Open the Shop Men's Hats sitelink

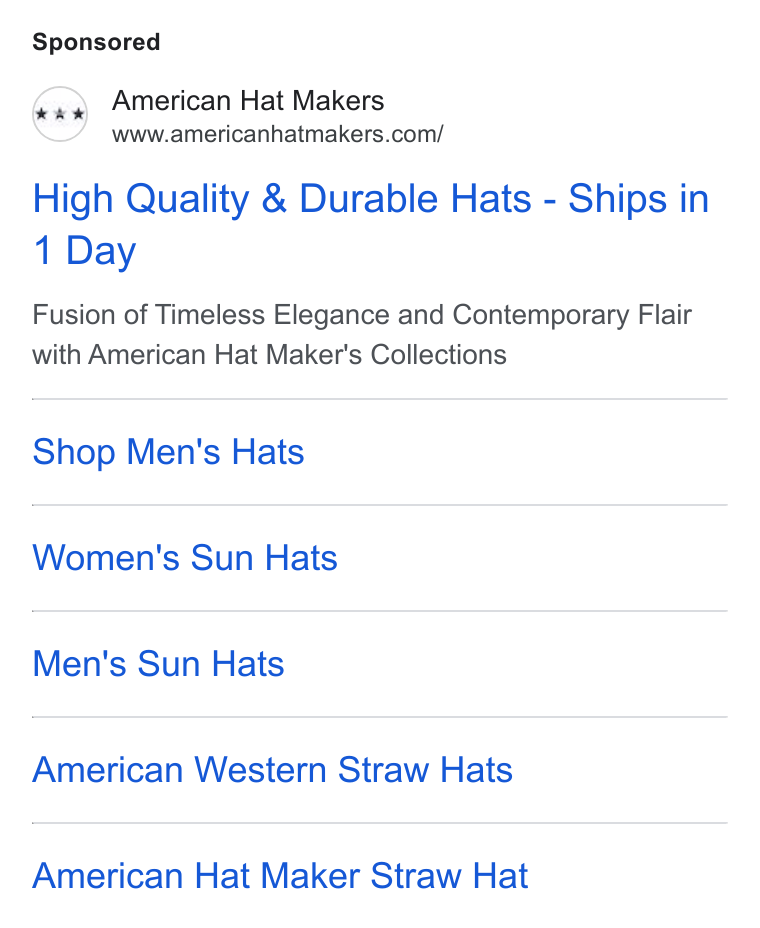pos(168,452)
